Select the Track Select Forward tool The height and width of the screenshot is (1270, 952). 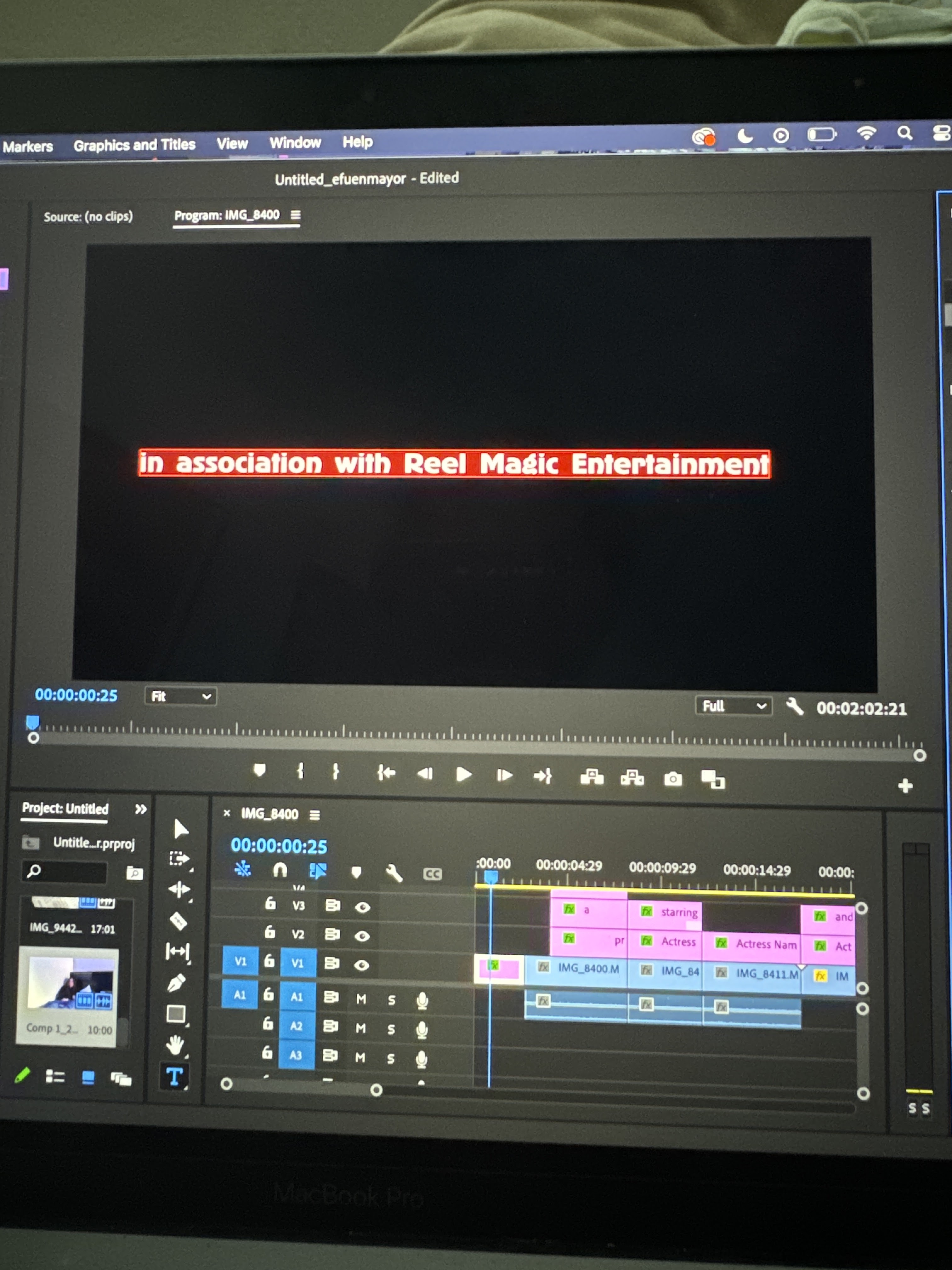(179, 859)
